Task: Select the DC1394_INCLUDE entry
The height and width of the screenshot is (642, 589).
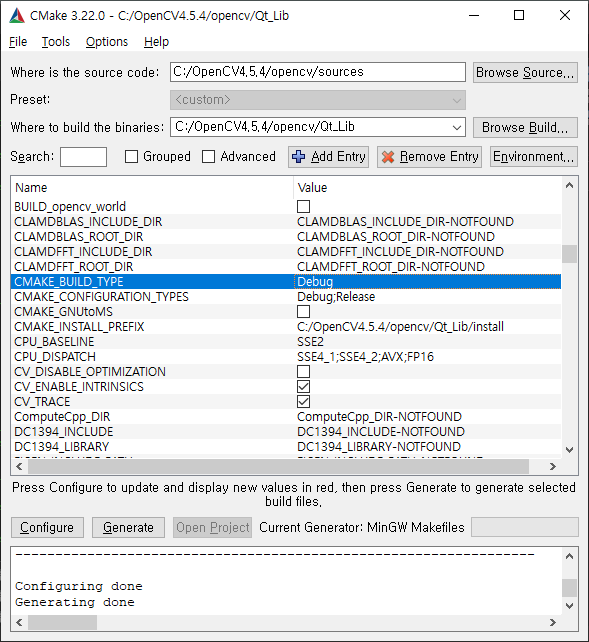Action: coord(63,432)
